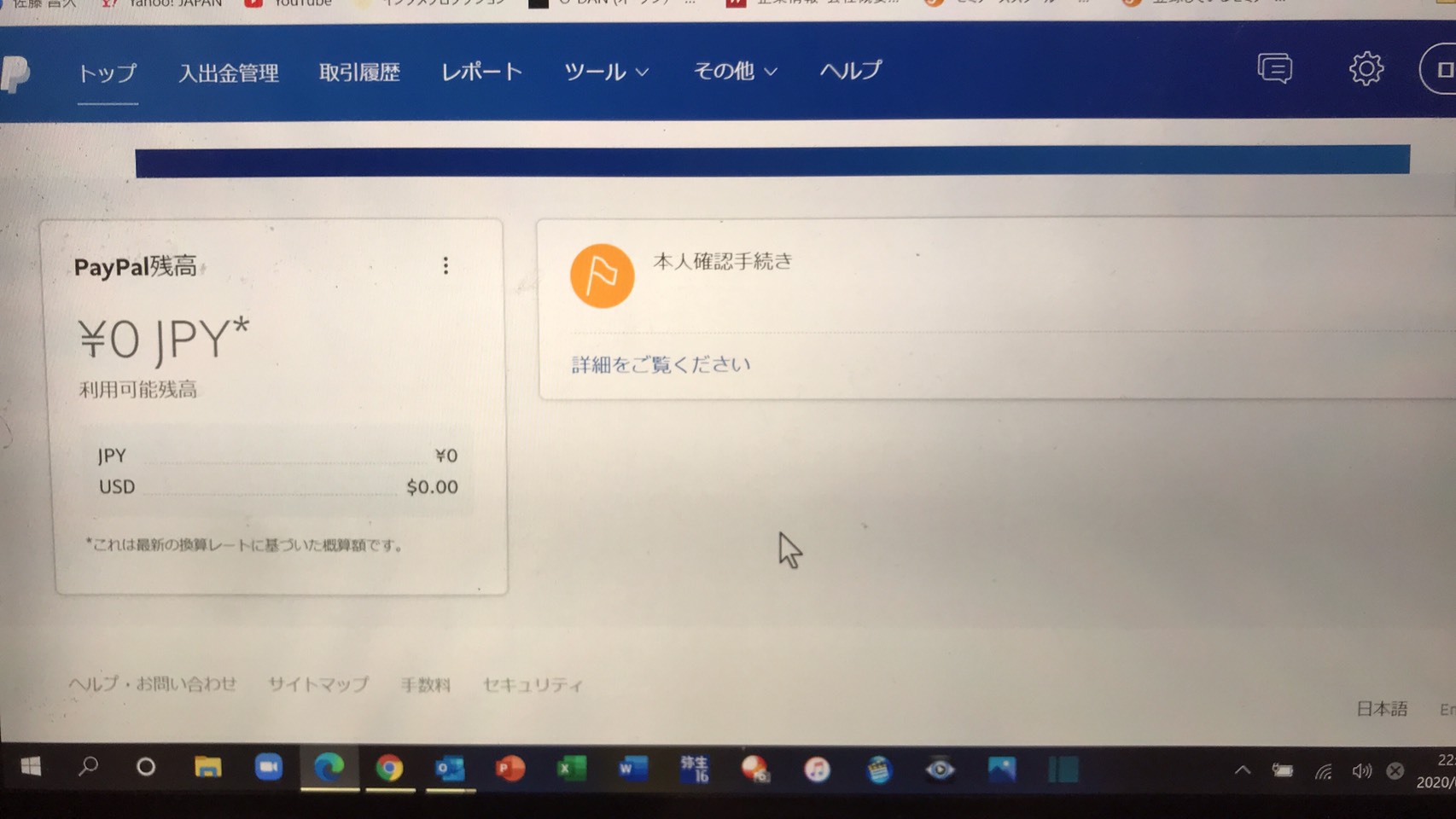Switch to Google Chrome on taskbar
The image size is (1456, 819).
coord(389,770)
